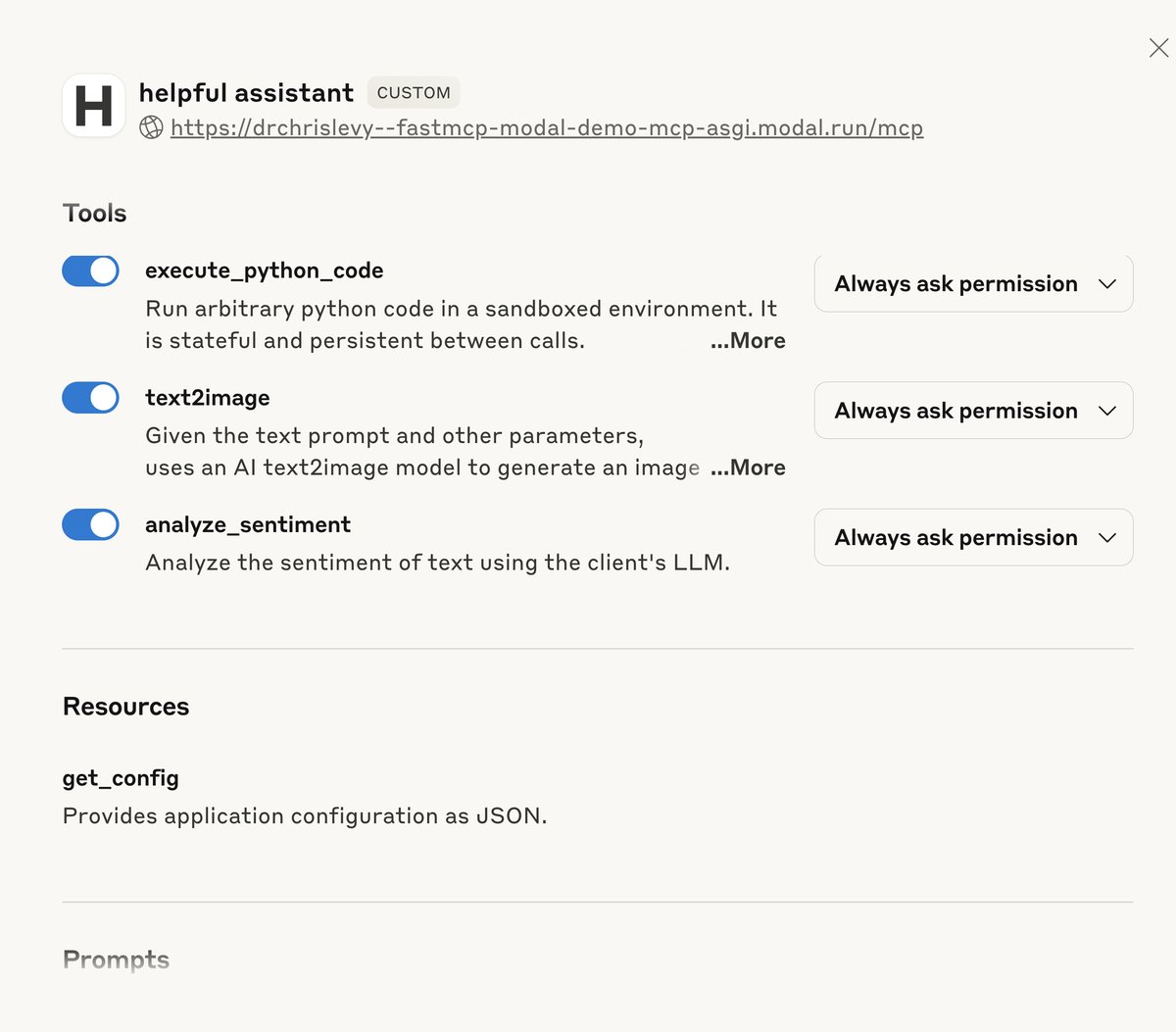
Task: Open the fastmcp modal.run MCP server link
Action: click(547, 128)
